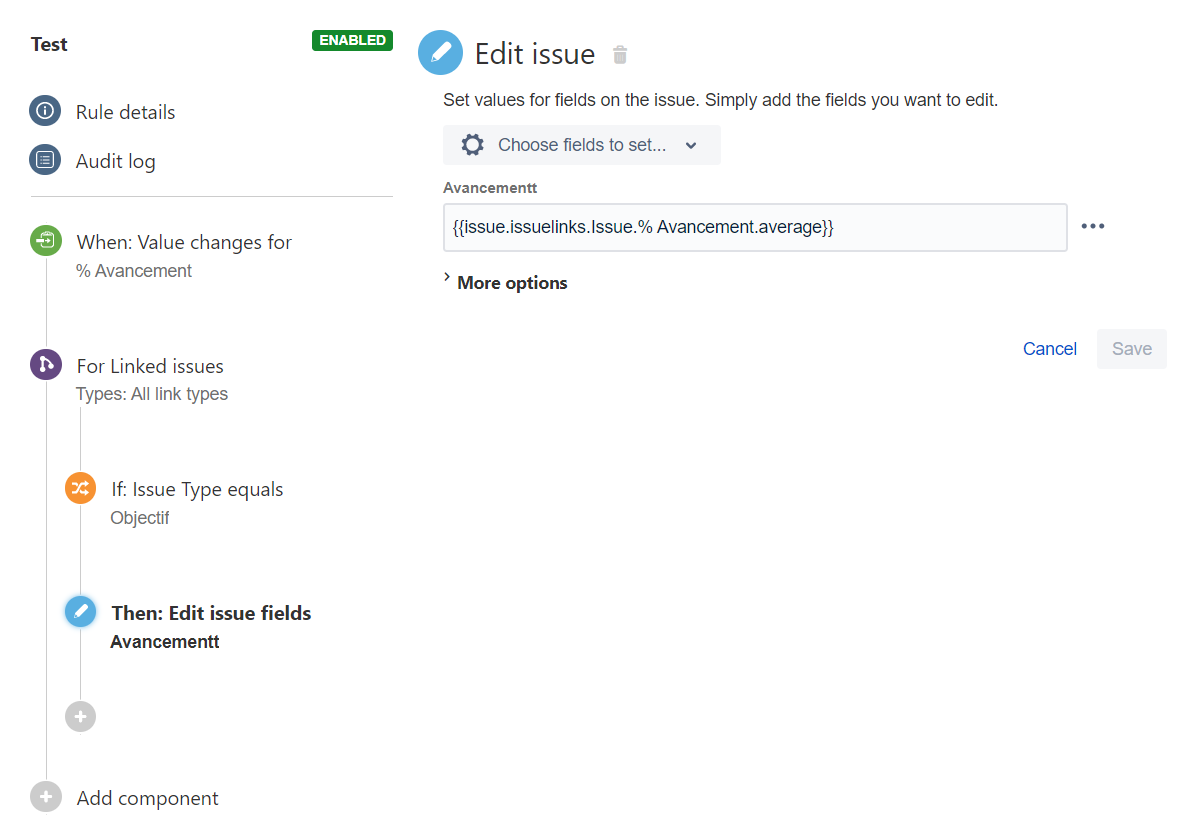Open the Choose fields to set dropdown
Screen dimensions: 1188x820
coord(581,145)
